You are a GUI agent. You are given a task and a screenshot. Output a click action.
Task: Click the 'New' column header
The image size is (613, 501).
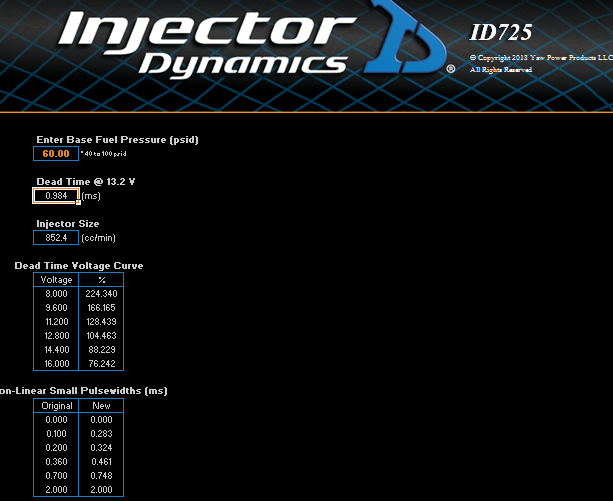101,406
